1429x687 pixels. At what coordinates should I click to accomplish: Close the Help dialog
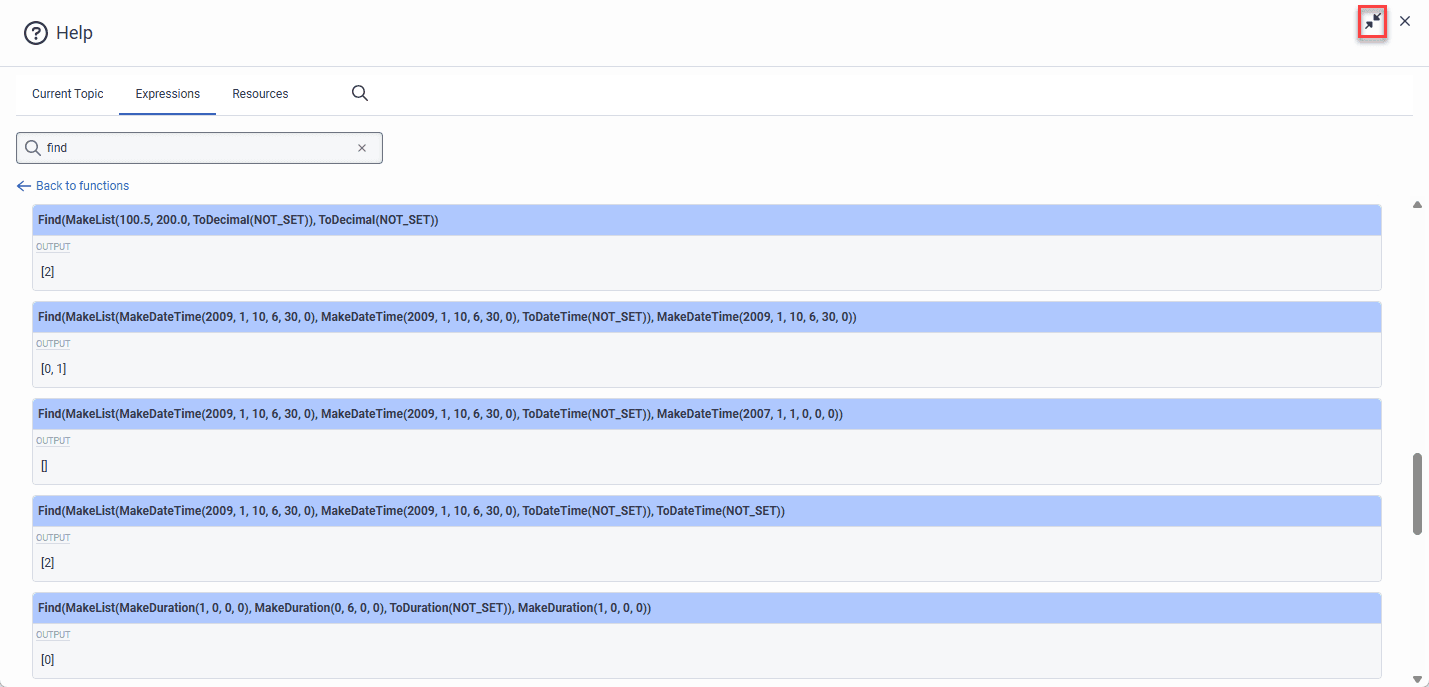(1404, 21)
